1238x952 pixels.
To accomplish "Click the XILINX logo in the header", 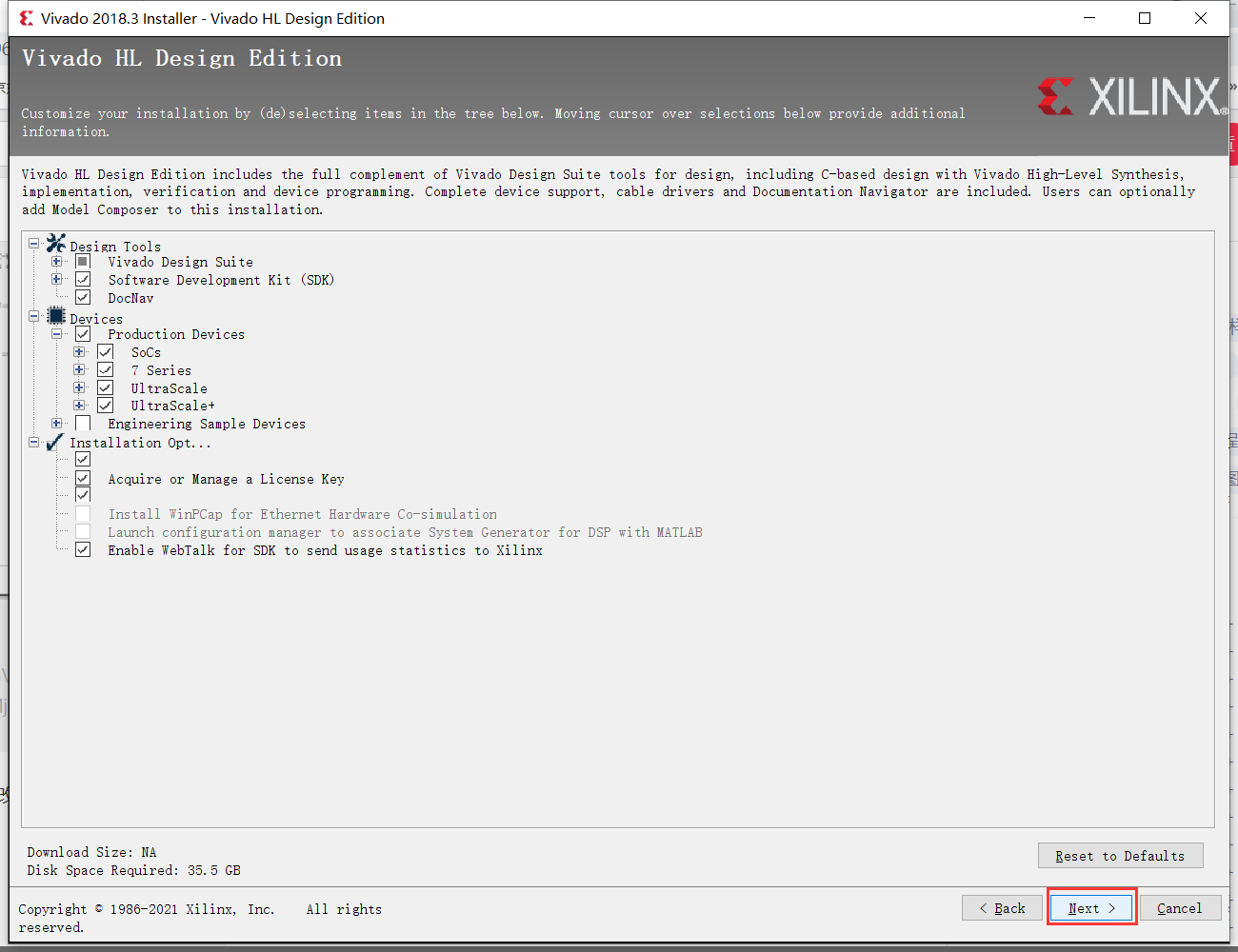I will tap(1132, 97).
